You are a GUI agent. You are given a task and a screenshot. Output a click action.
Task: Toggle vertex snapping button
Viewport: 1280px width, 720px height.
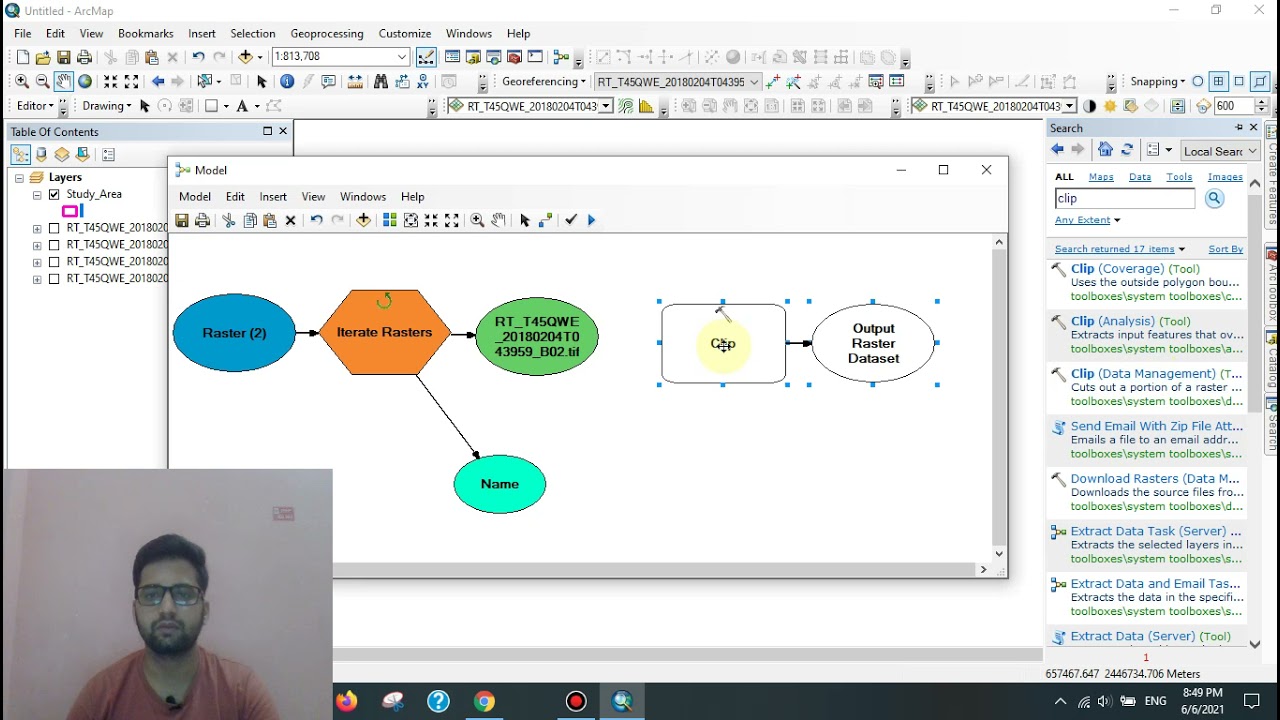tap(1239, 81)
